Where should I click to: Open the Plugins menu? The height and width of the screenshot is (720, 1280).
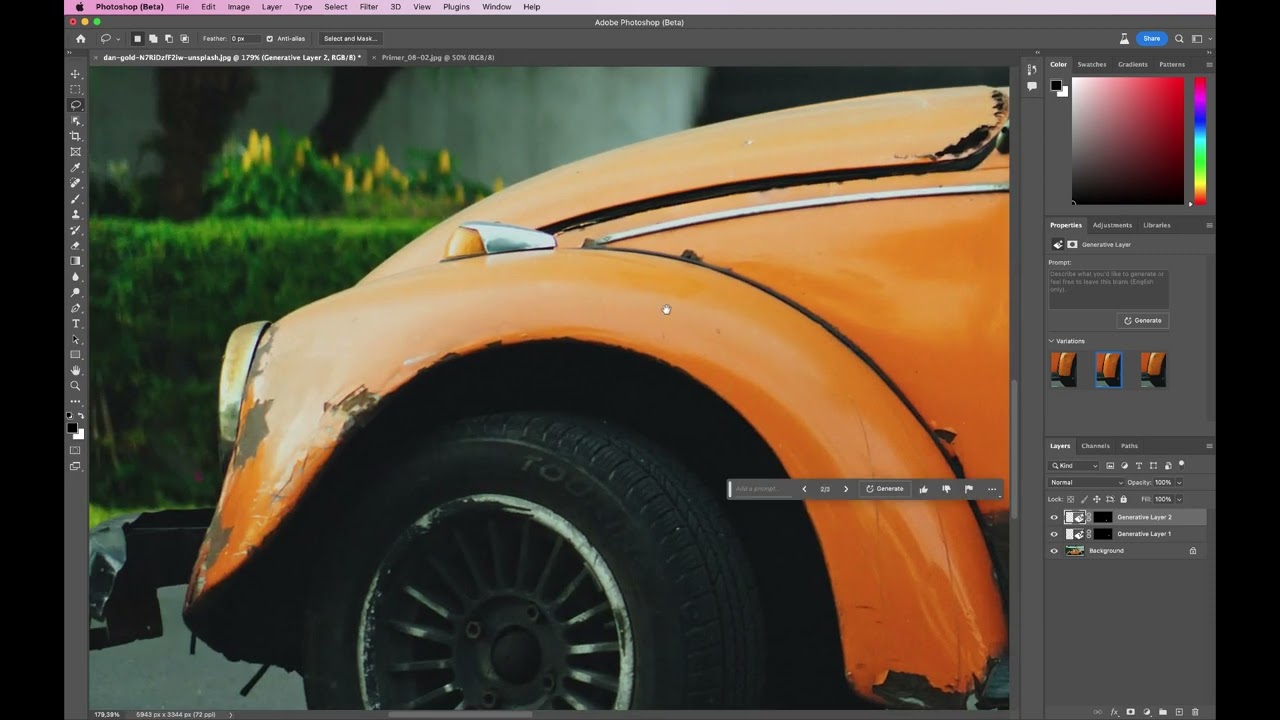456,7
